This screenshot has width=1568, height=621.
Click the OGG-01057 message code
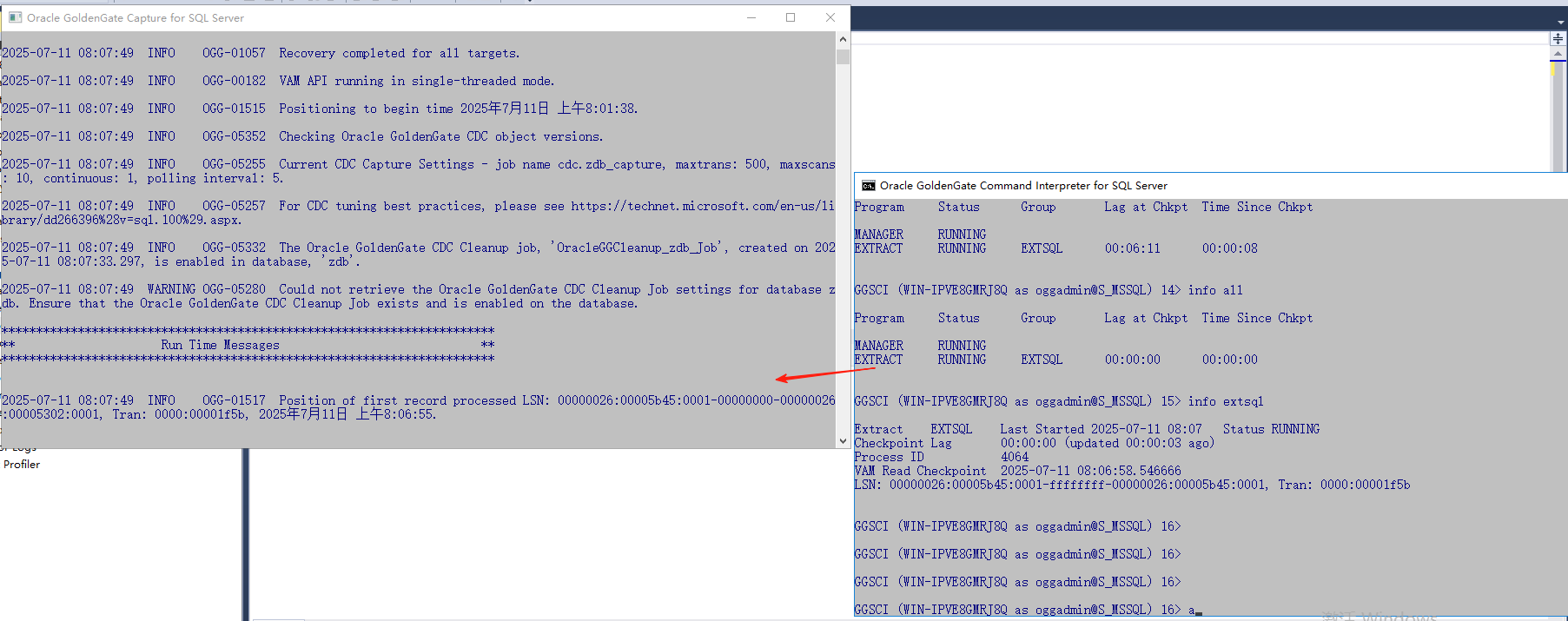click(x=234, y=53)
